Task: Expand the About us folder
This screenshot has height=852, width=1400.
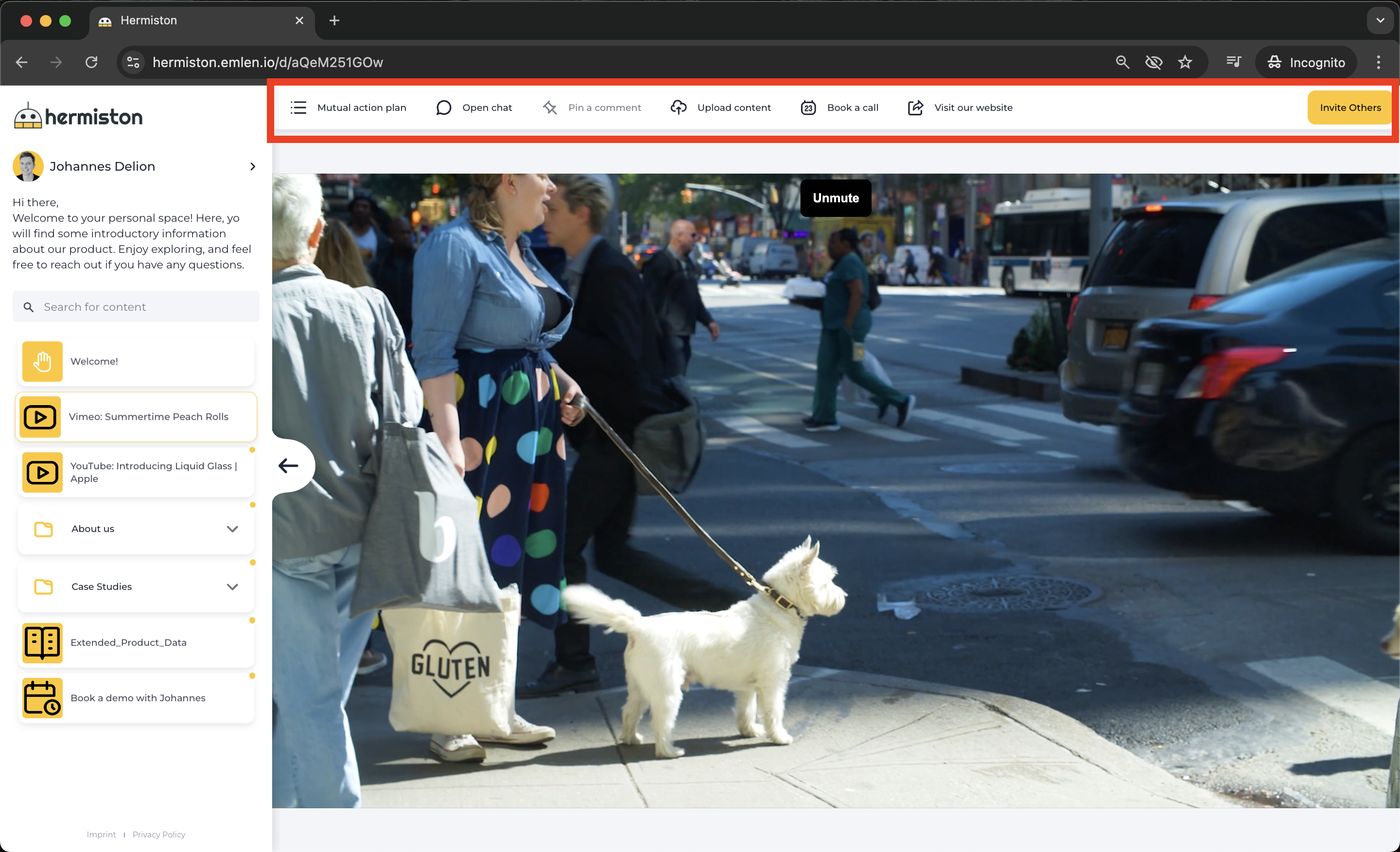Action: tap(232, 529)
